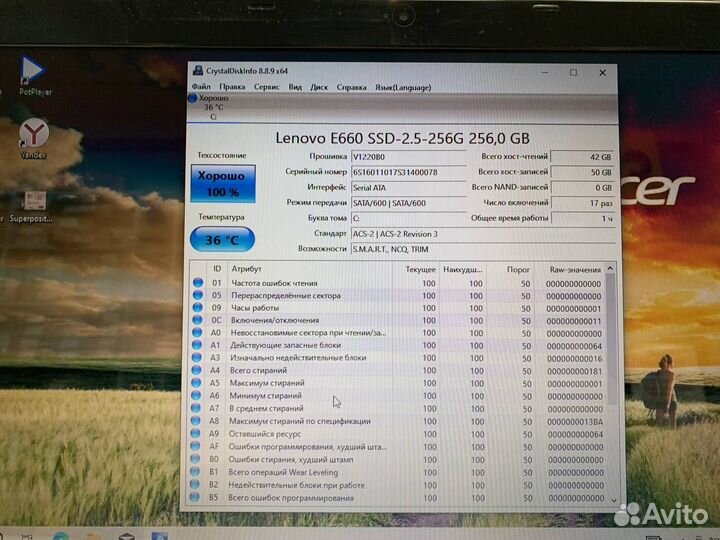Viewport: 720px width, 540px height.
Task: Click the attribute list scroll down arrow
Action: point(614,500)
